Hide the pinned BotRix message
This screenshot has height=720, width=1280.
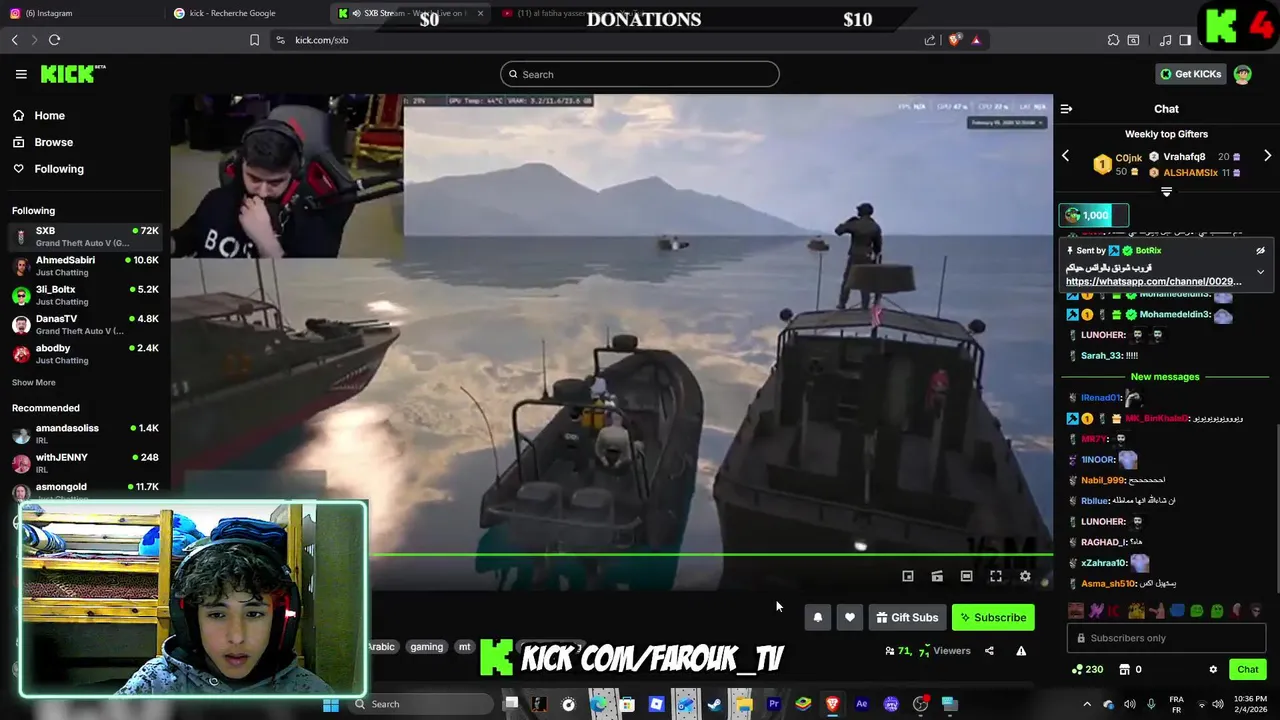1260,251
